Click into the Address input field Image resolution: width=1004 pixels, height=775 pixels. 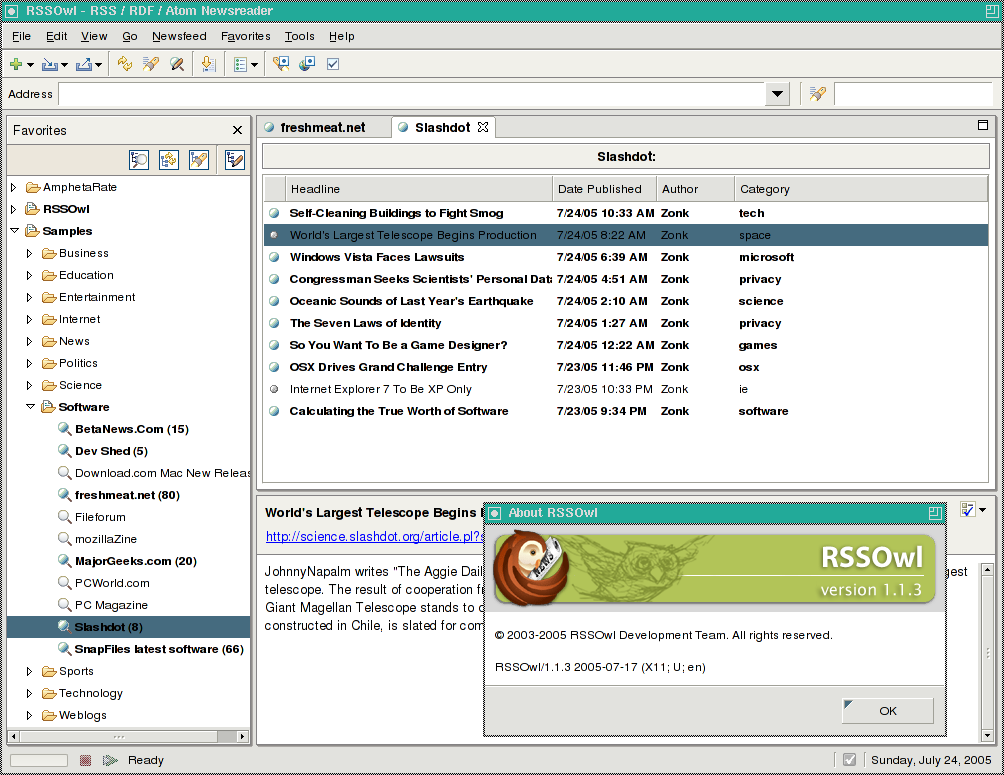(412, 94)
